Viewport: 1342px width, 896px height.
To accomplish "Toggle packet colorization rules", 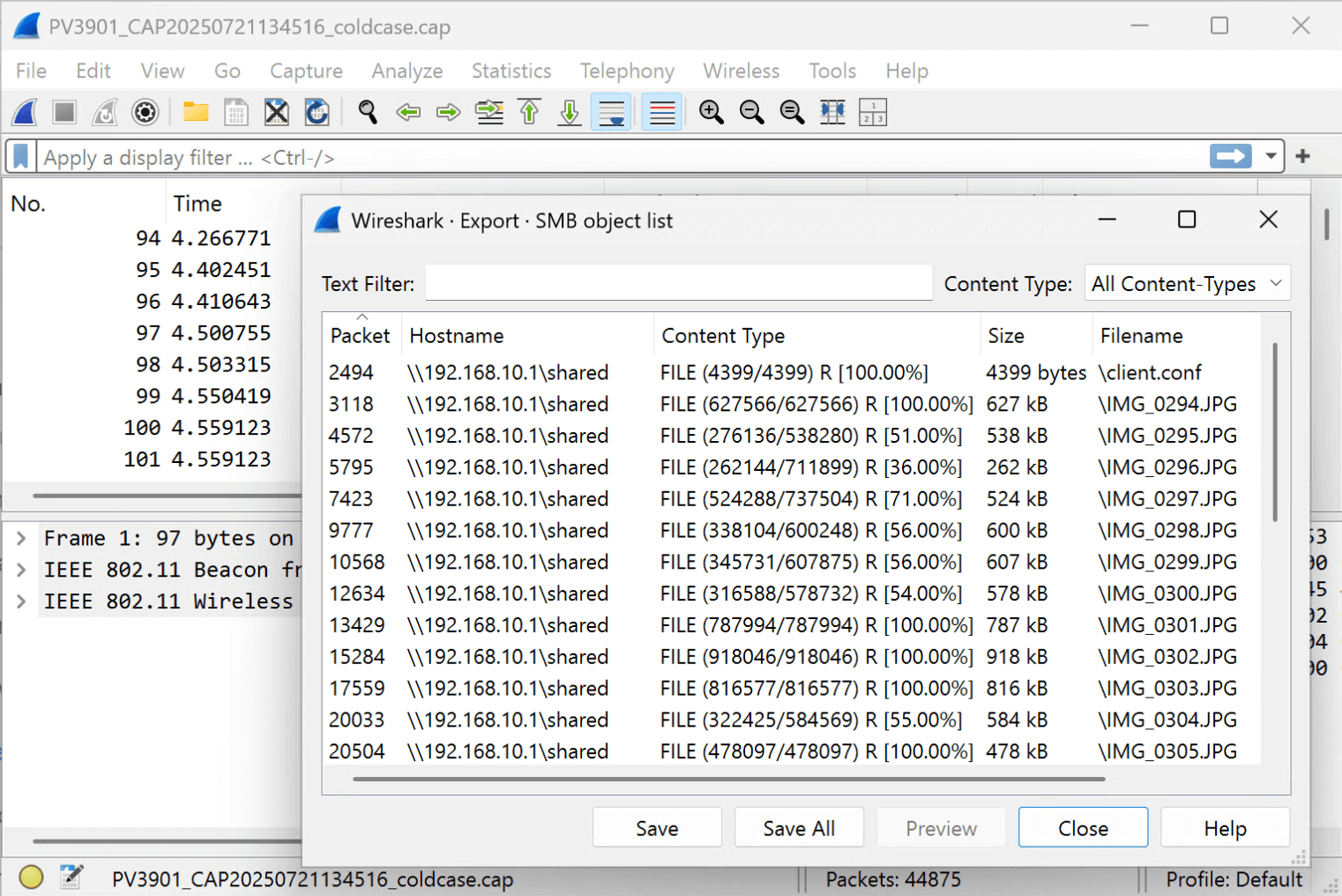I will tap(661, 112).
